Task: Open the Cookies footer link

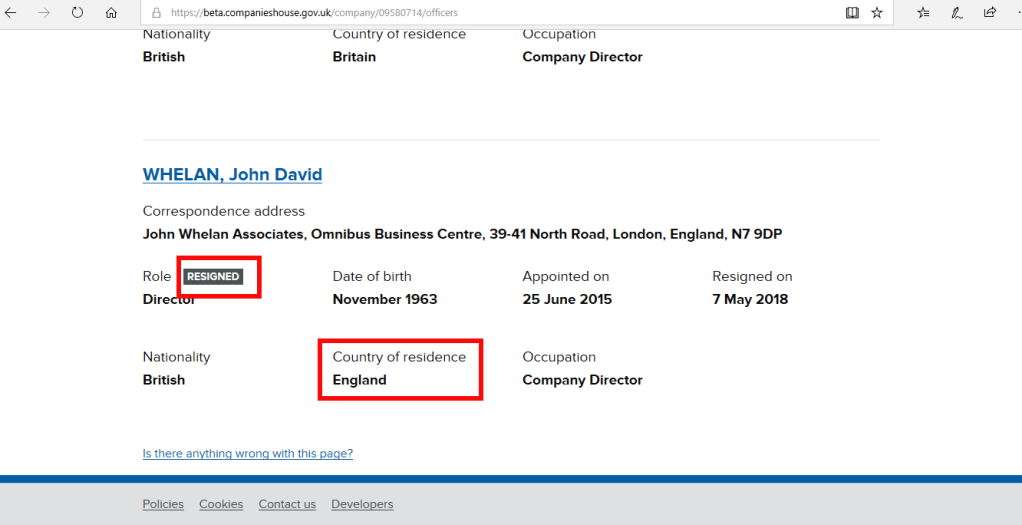Action: (221, 504)
